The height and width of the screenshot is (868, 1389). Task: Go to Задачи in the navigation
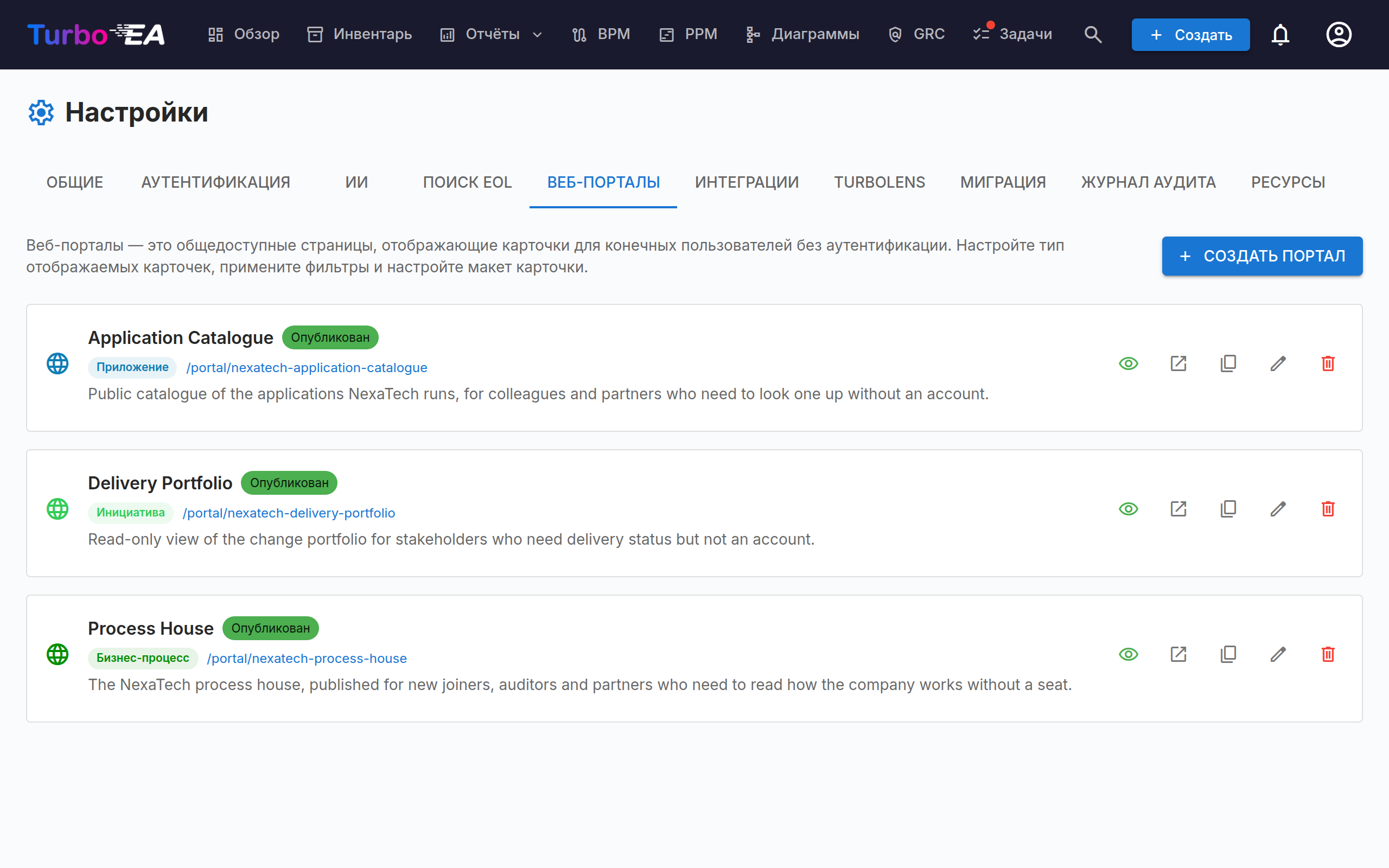[1012, 34]
